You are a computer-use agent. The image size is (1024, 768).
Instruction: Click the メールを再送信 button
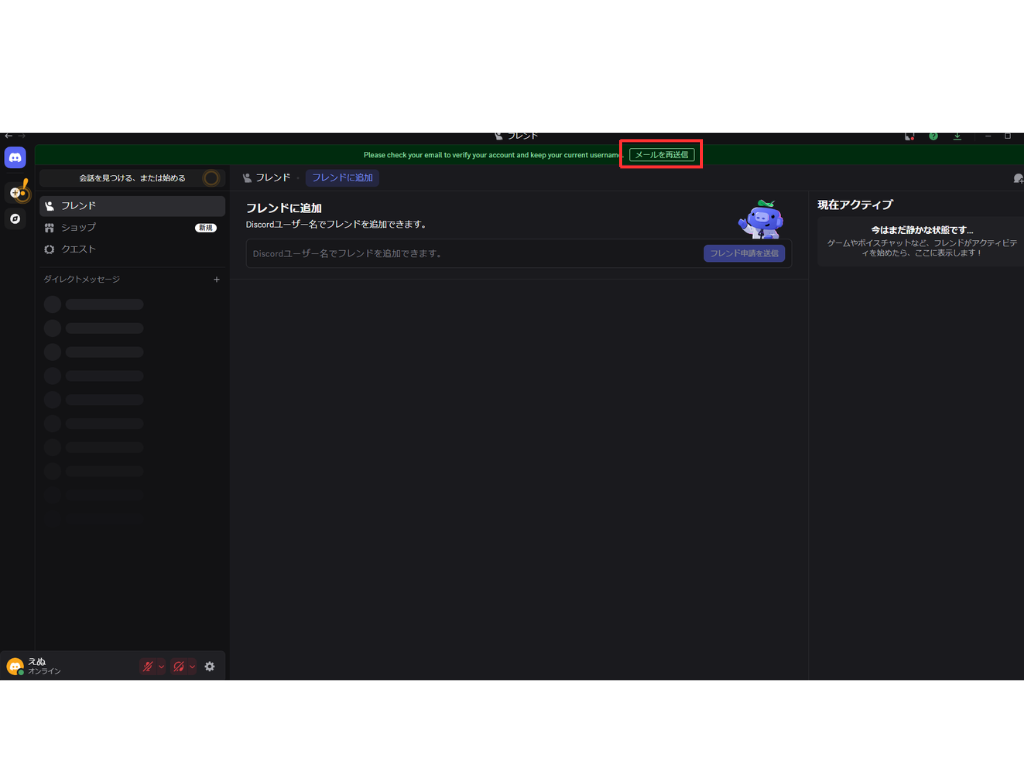661,155
